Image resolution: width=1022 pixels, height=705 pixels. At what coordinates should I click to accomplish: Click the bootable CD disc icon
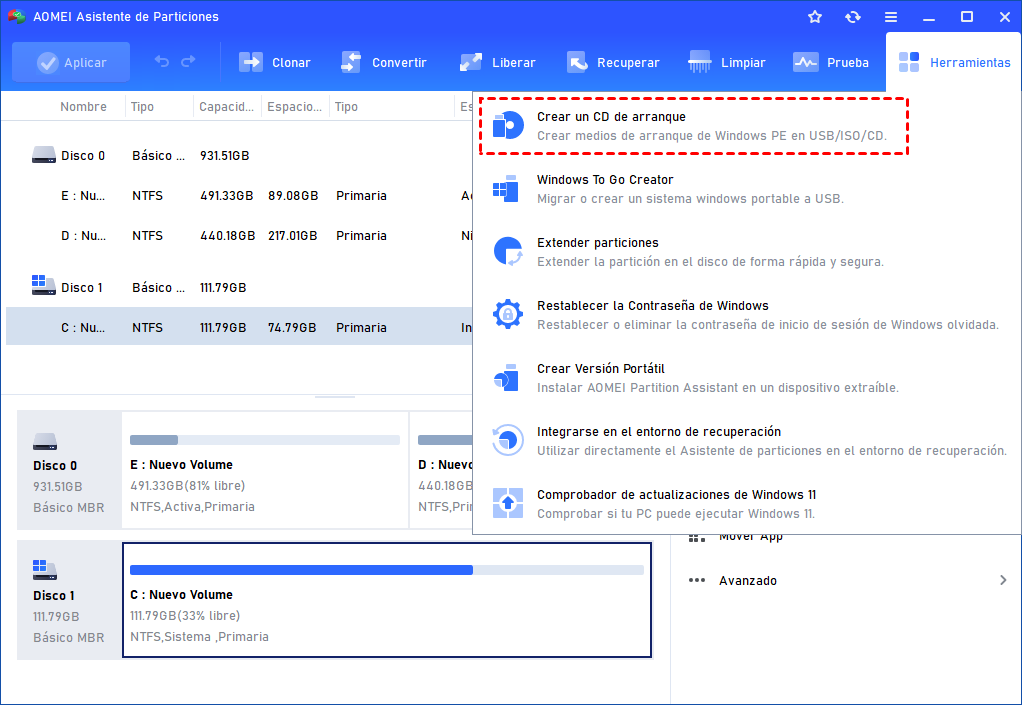(508, 125)
